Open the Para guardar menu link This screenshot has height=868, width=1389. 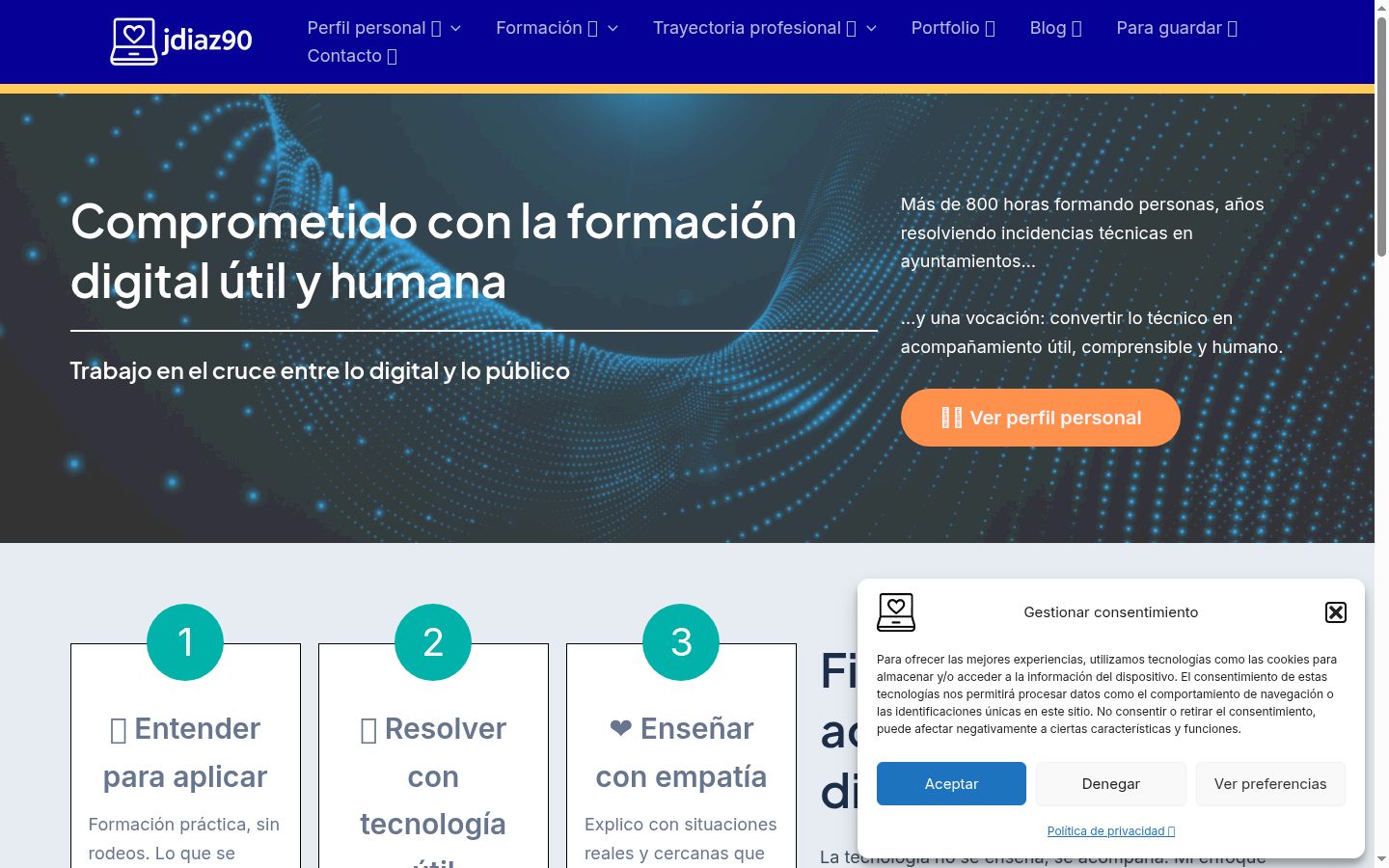pyautogui.click(x=1177, y=28)
